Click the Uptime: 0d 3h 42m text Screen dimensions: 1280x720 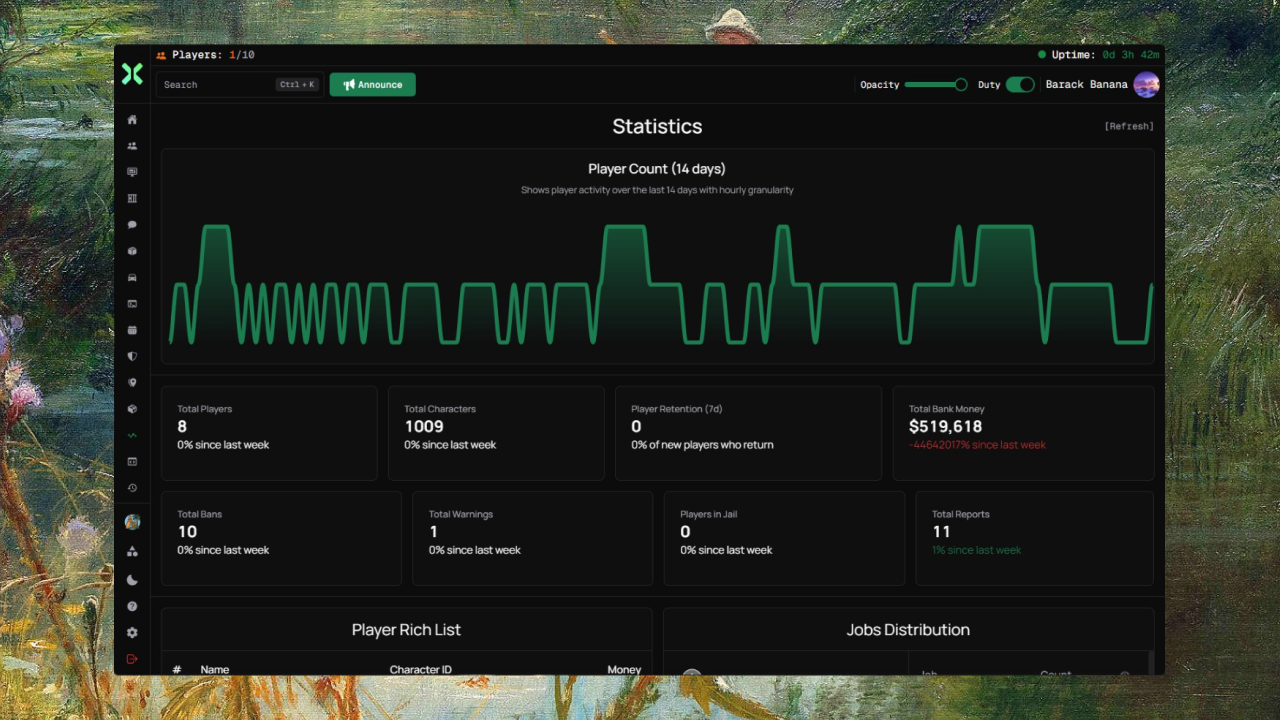point(1106,55)
